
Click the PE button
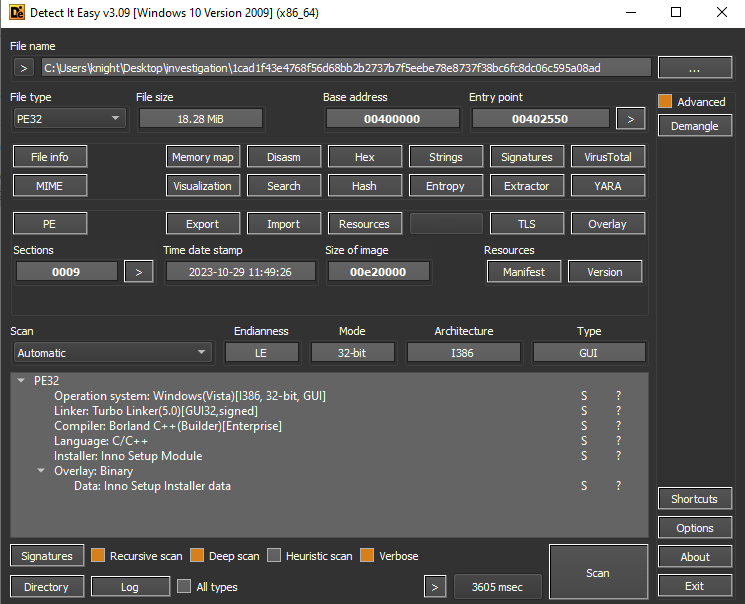tap(50, 223)
